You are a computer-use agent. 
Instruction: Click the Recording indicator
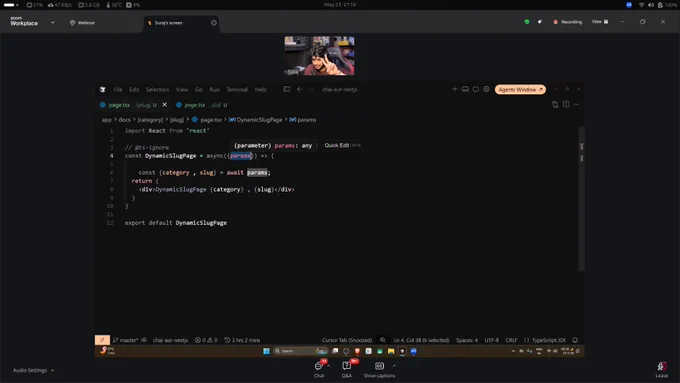click(568, 22)
